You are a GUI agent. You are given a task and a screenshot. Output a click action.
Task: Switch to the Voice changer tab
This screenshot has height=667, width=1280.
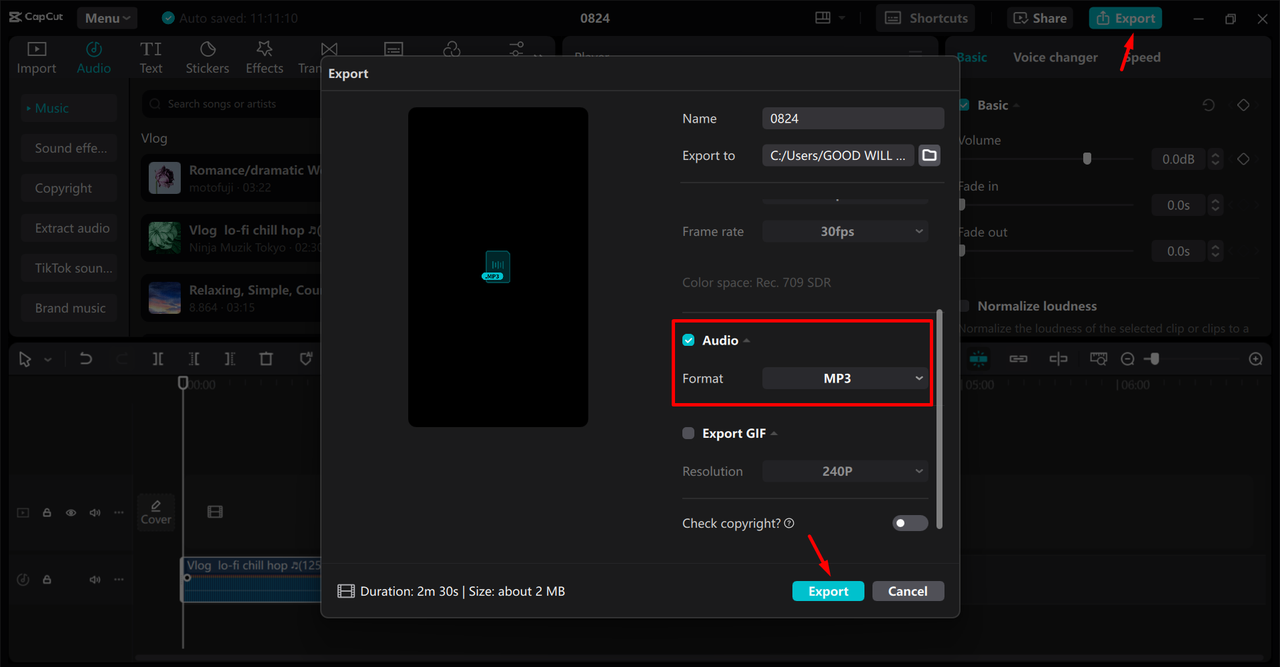pos(1055,57)
